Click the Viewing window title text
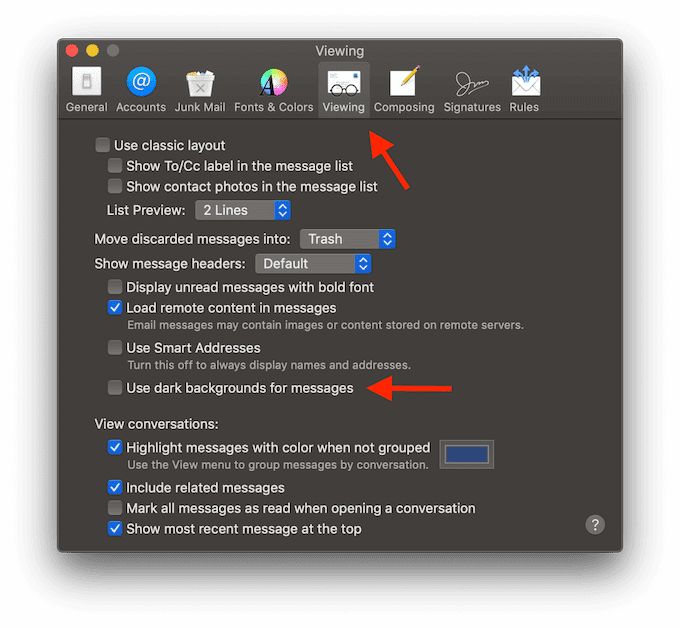 (340, 51)
